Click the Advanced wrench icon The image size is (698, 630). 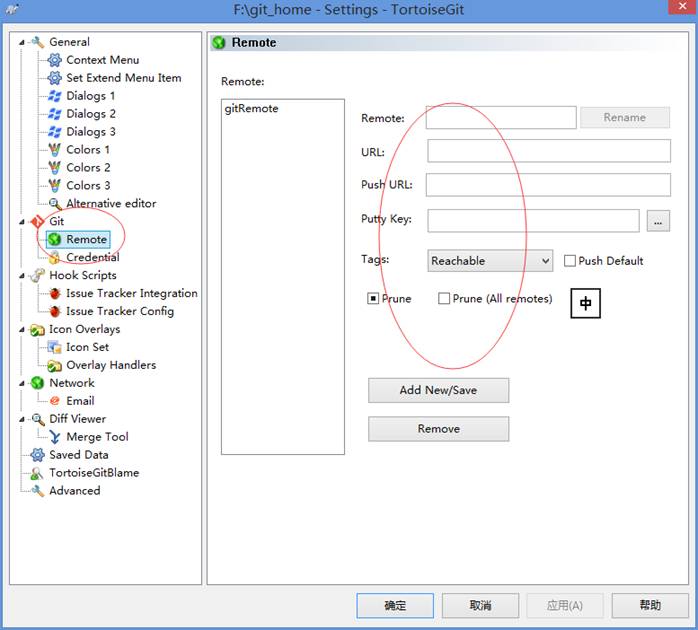coord(37,491)
